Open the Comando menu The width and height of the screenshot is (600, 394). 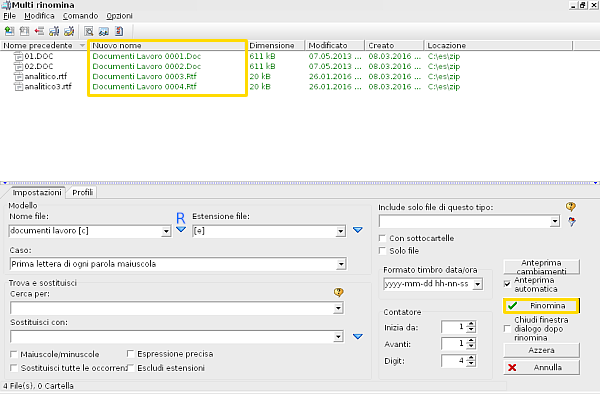(80, 16)
